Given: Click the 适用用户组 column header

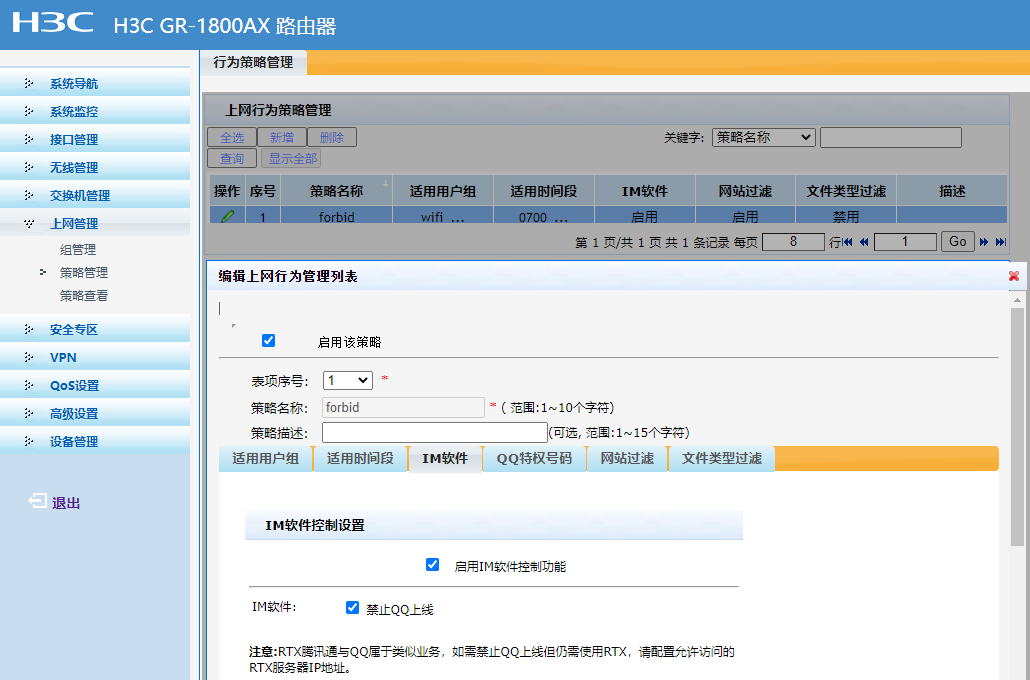Looking at the screenshot, I should click(x=443, y=191).
